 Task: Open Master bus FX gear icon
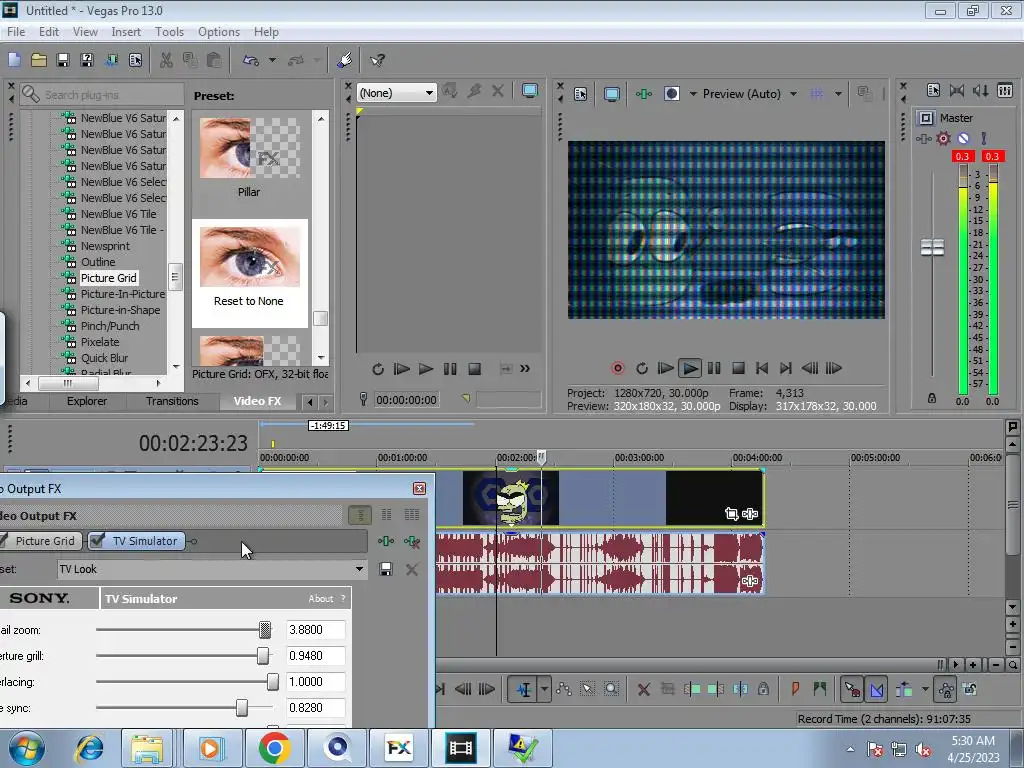pyautogui.click(x=943, y=138)
